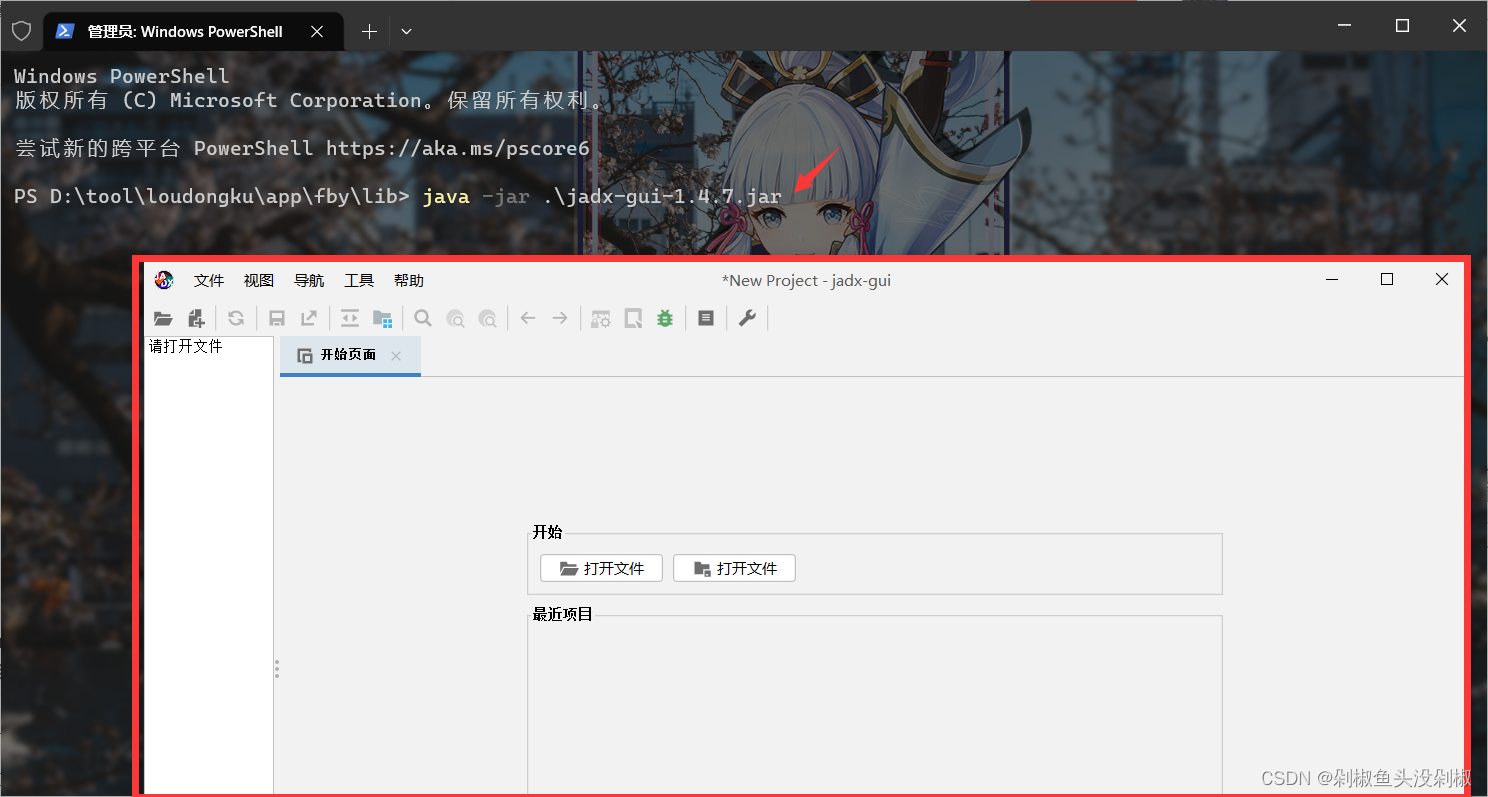Open the 导航 menu
The image size is (1488, 797).
point(309,281)
